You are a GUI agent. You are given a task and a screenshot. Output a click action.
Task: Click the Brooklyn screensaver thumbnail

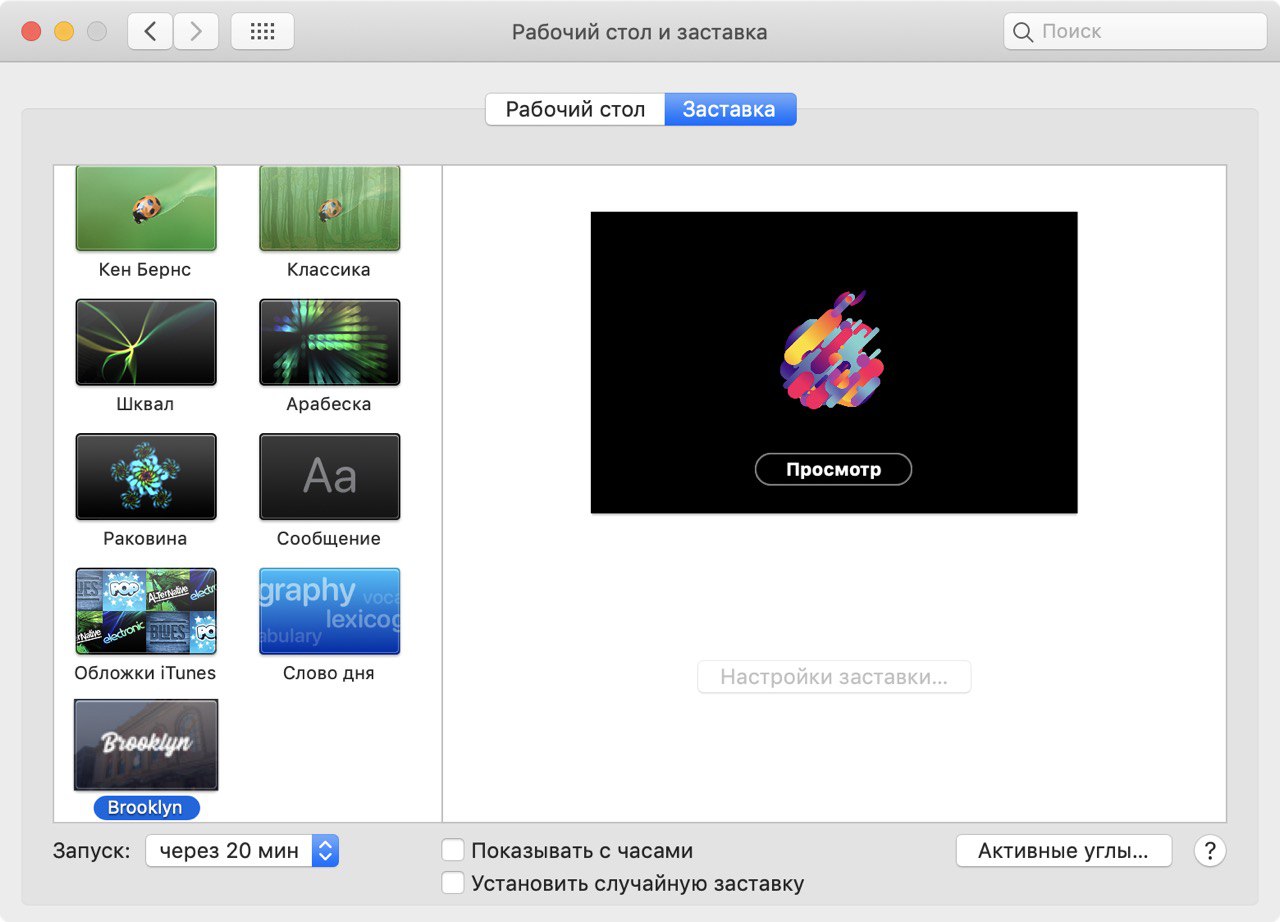146,745
